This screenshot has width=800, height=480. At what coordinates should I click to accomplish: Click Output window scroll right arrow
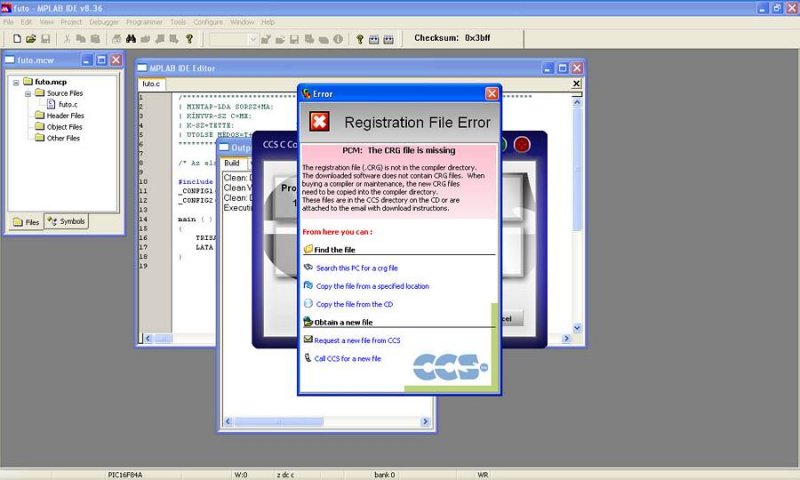coord(425,422)
